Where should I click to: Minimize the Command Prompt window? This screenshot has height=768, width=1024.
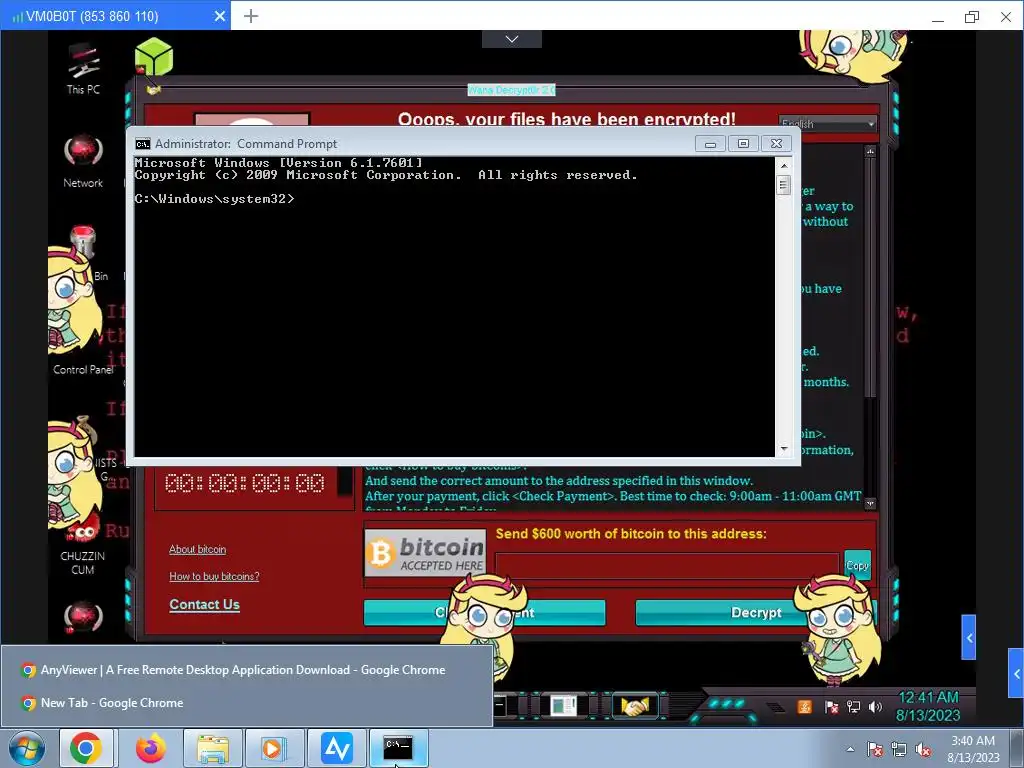click(710, 144)
